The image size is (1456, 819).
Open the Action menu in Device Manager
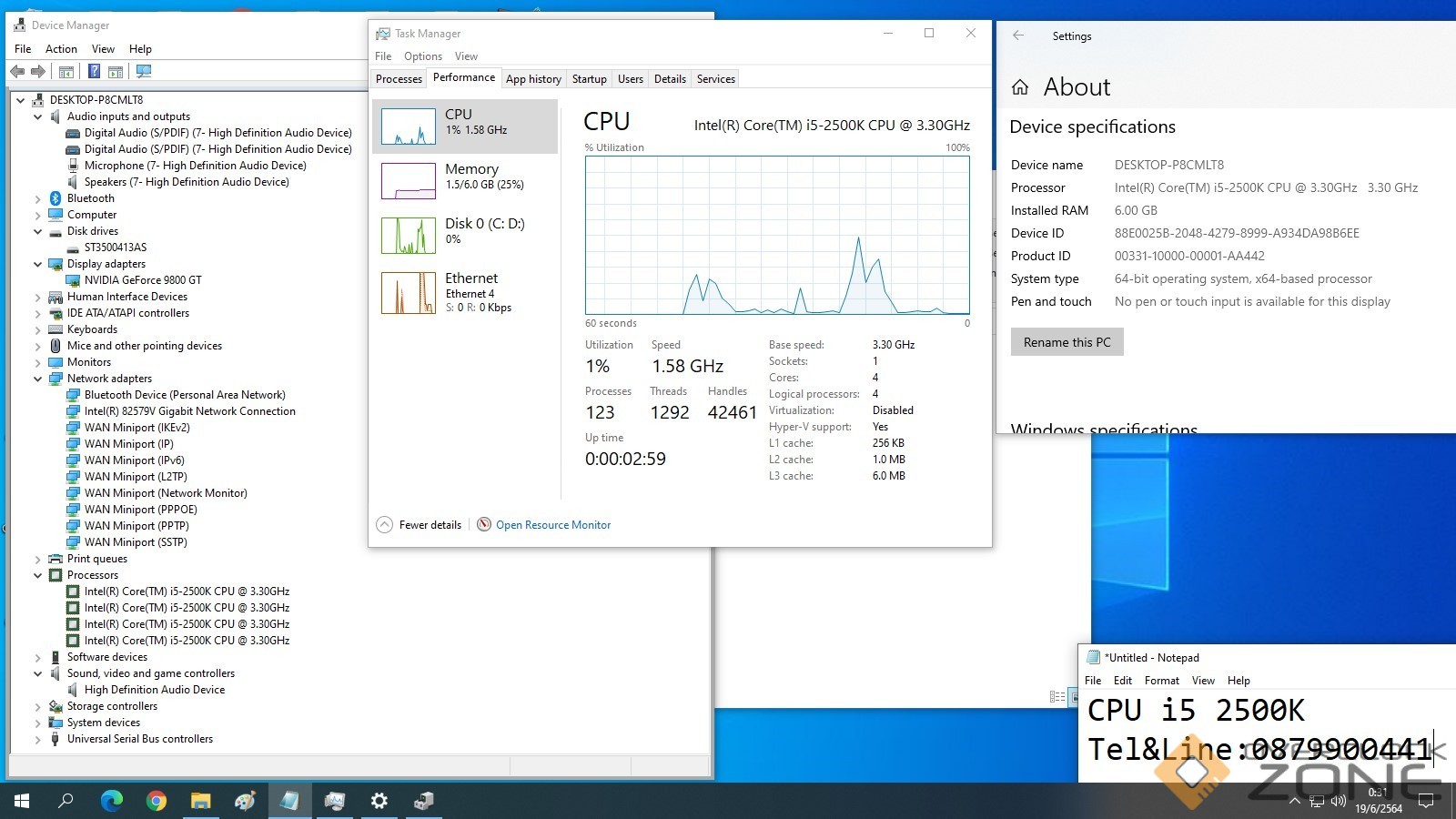point(61,49)
